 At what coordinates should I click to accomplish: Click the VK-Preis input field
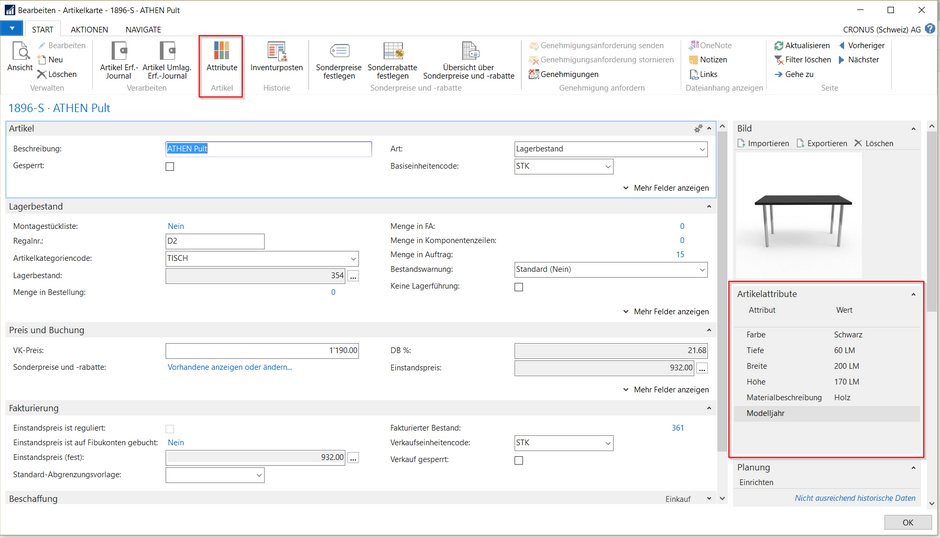tap(262, 350)
